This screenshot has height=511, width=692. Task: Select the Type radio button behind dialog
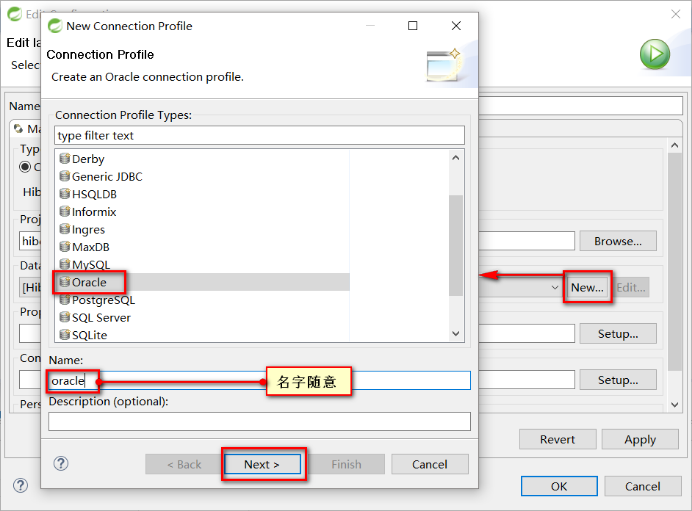[x=25, y=167]
